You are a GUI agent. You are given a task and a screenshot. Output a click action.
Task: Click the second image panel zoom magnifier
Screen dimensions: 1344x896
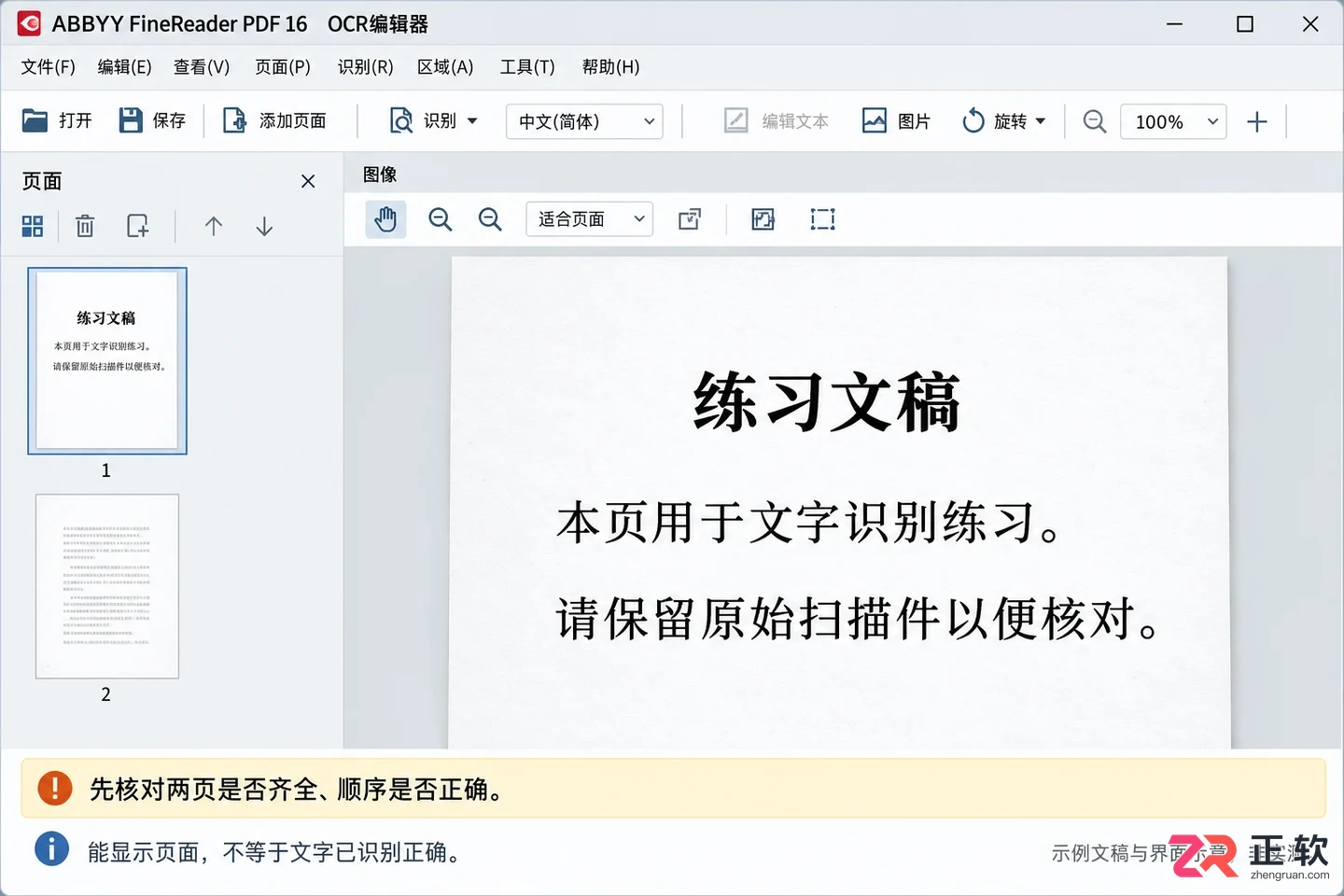tap(490, 219)
